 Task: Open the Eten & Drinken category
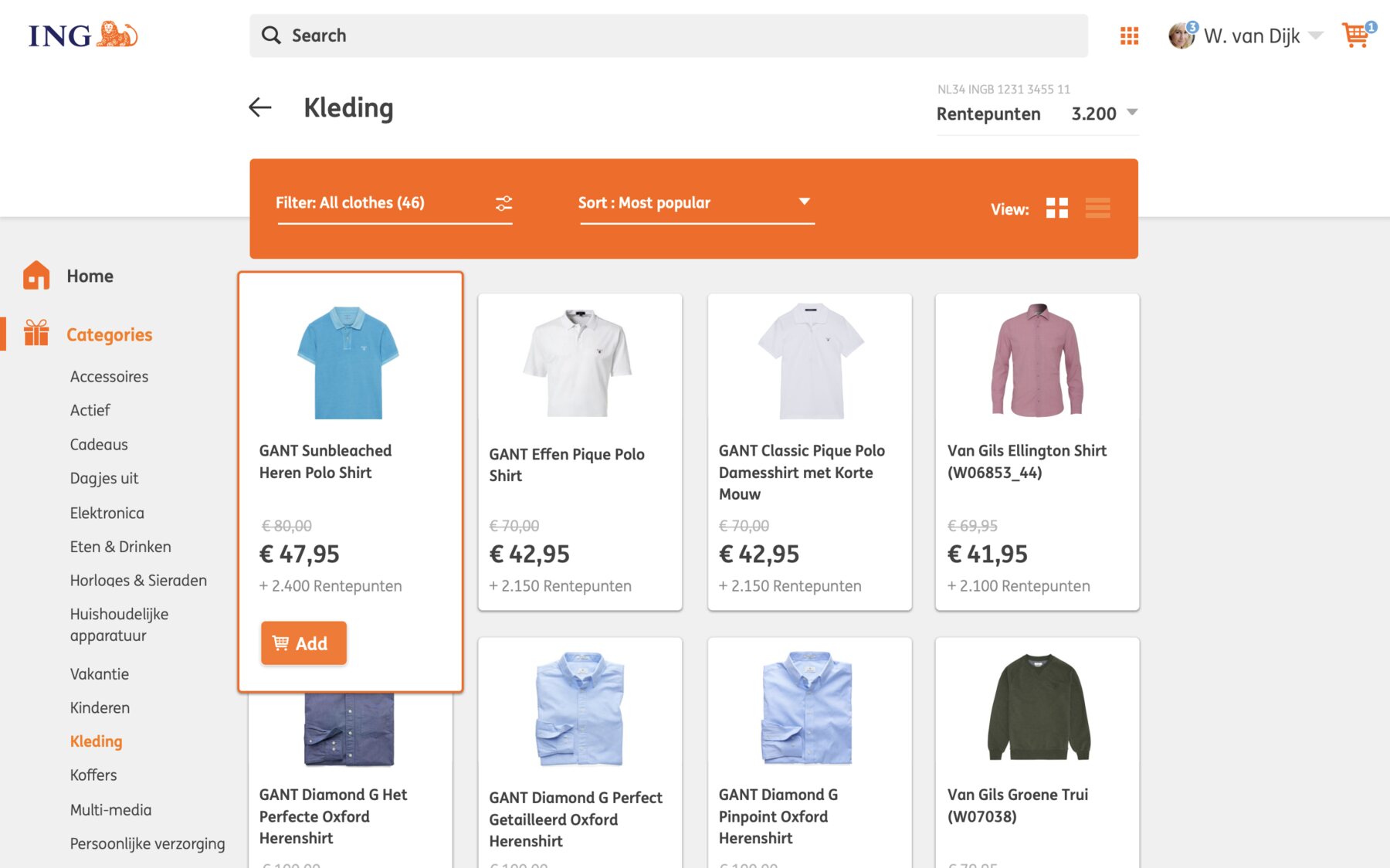click(x=120, y=547)
